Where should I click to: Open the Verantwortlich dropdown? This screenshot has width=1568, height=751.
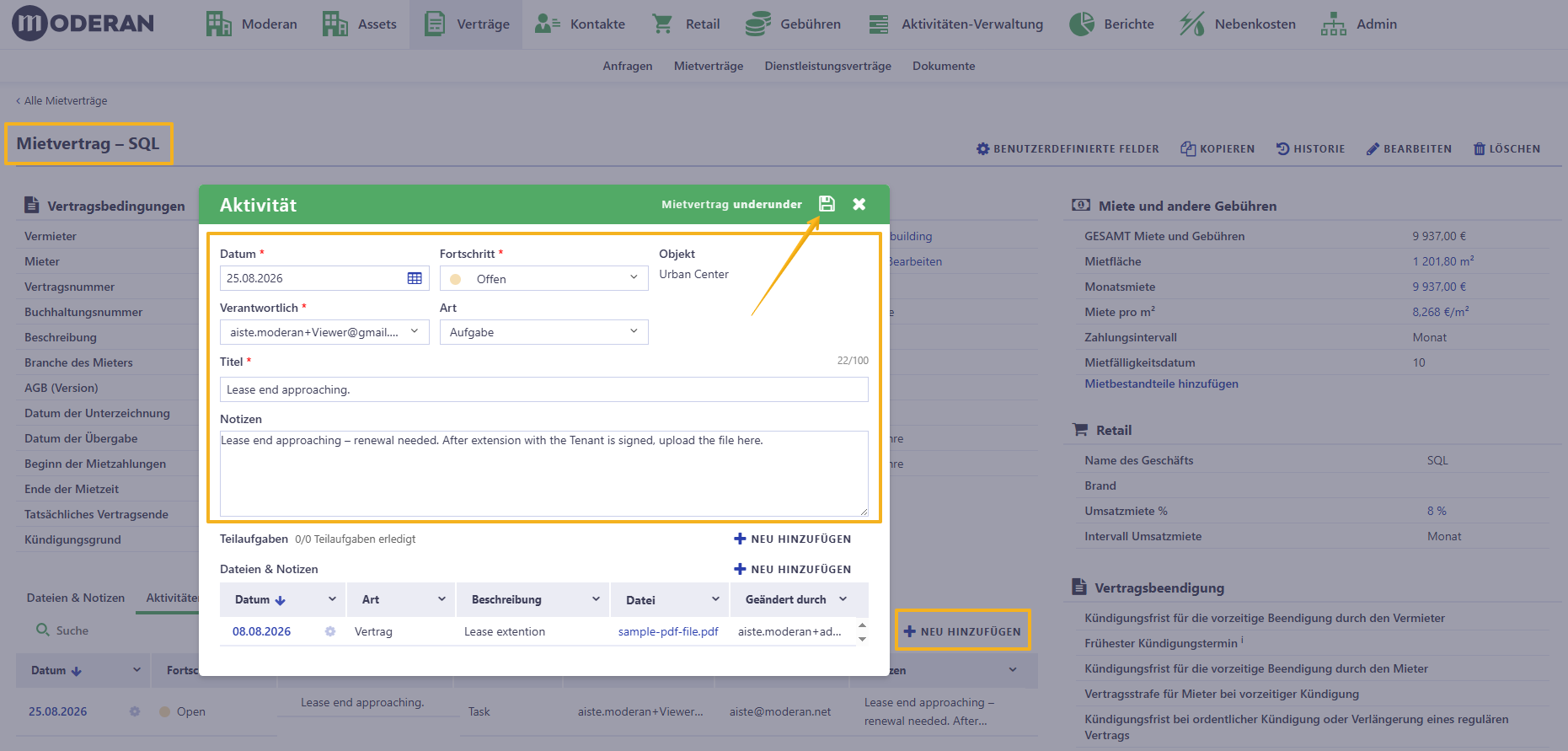324,332
